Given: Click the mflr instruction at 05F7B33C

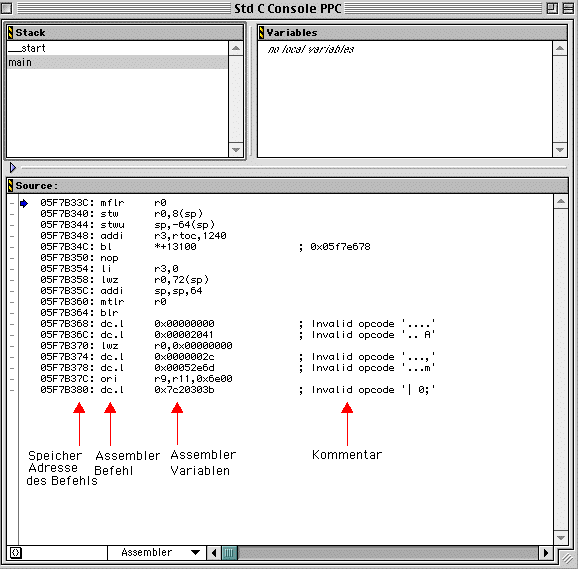Looking at the screenshot, I should (112, 203).
